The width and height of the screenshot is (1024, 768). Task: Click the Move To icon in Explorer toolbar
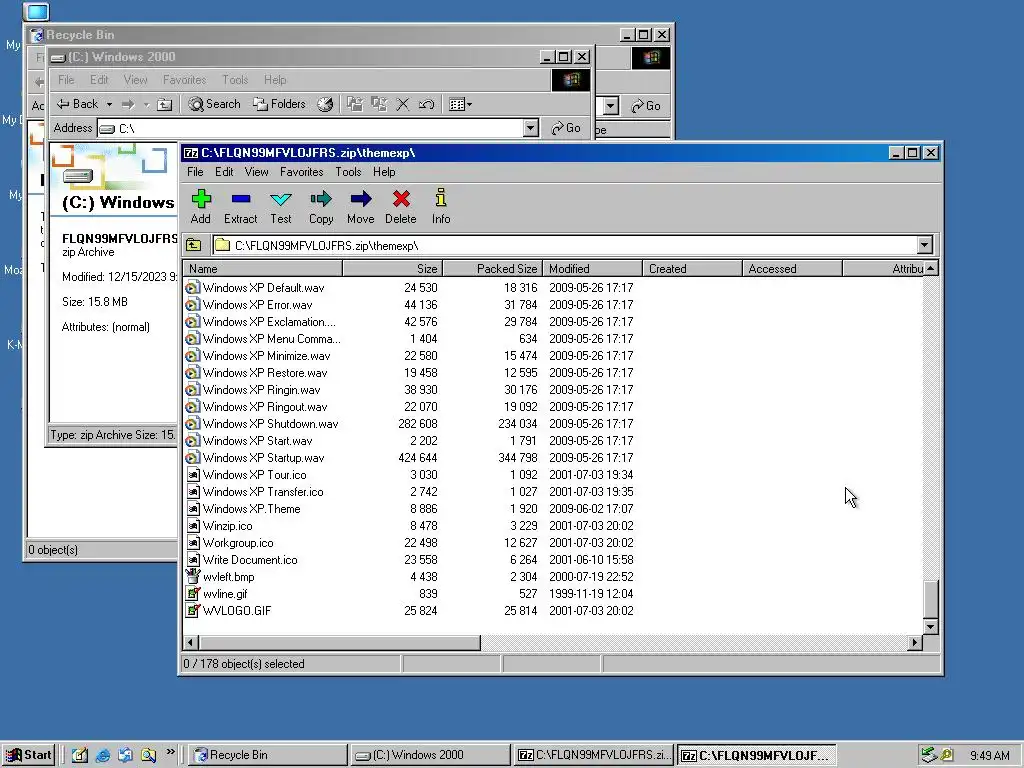coord(355,104)
